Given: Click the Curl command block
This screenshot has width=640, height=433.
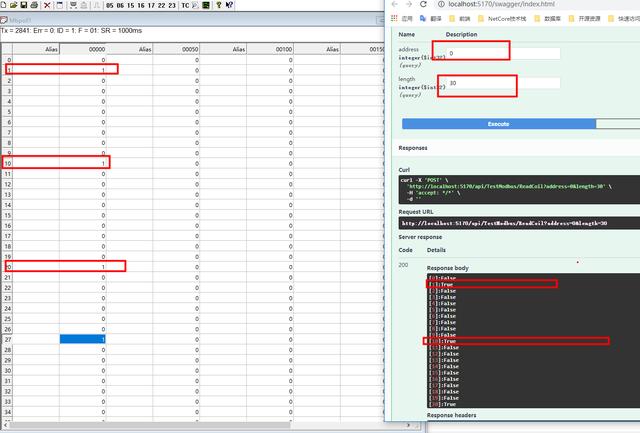Looking at the screenshot, I should coord(519,190).
